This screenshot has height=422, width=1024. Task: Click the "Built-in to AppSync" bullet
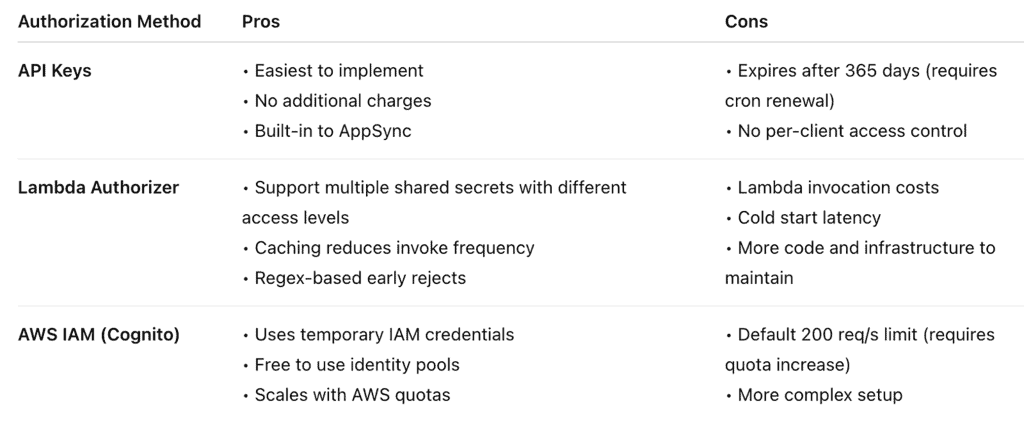333,129
